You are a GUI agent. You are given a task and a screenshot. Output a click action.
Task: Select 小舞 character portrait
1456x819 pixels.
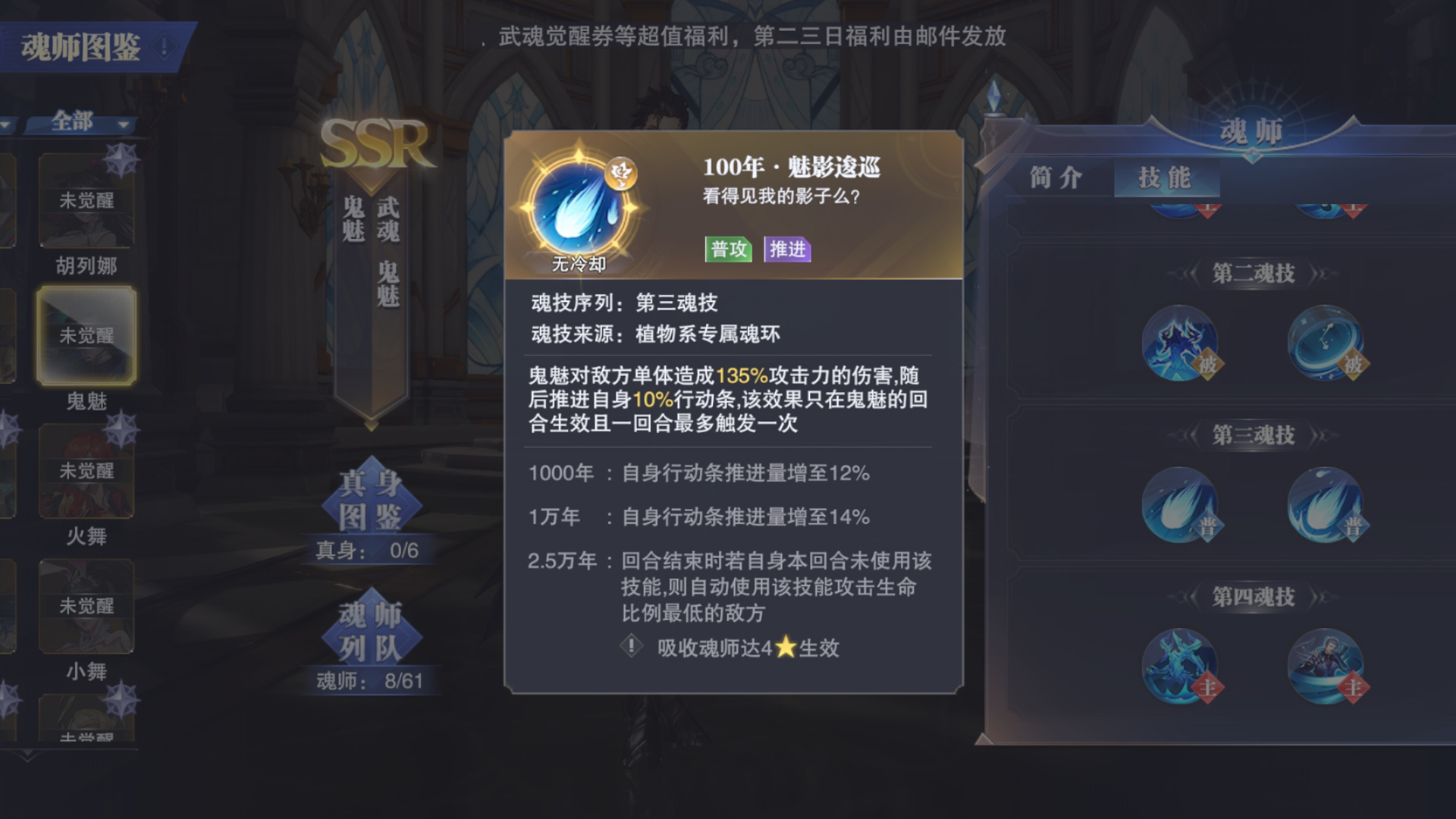tap(86, 606)
